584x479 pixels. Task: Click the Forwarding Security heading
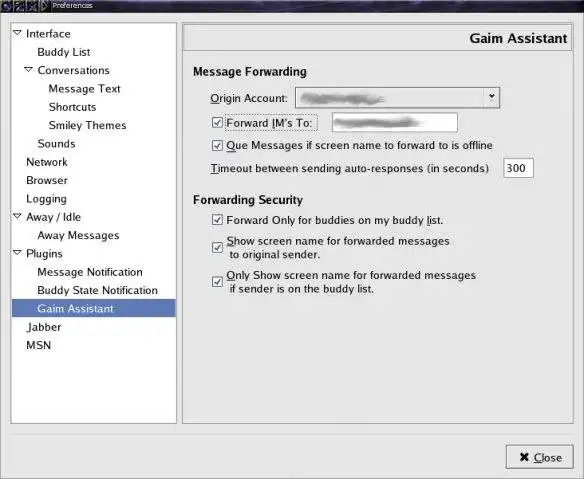[248, 200]
